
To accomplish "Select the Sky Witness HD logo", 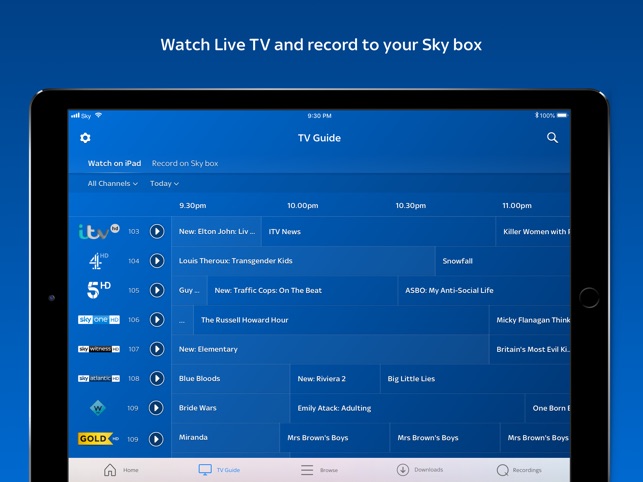I will click(99, 349).
